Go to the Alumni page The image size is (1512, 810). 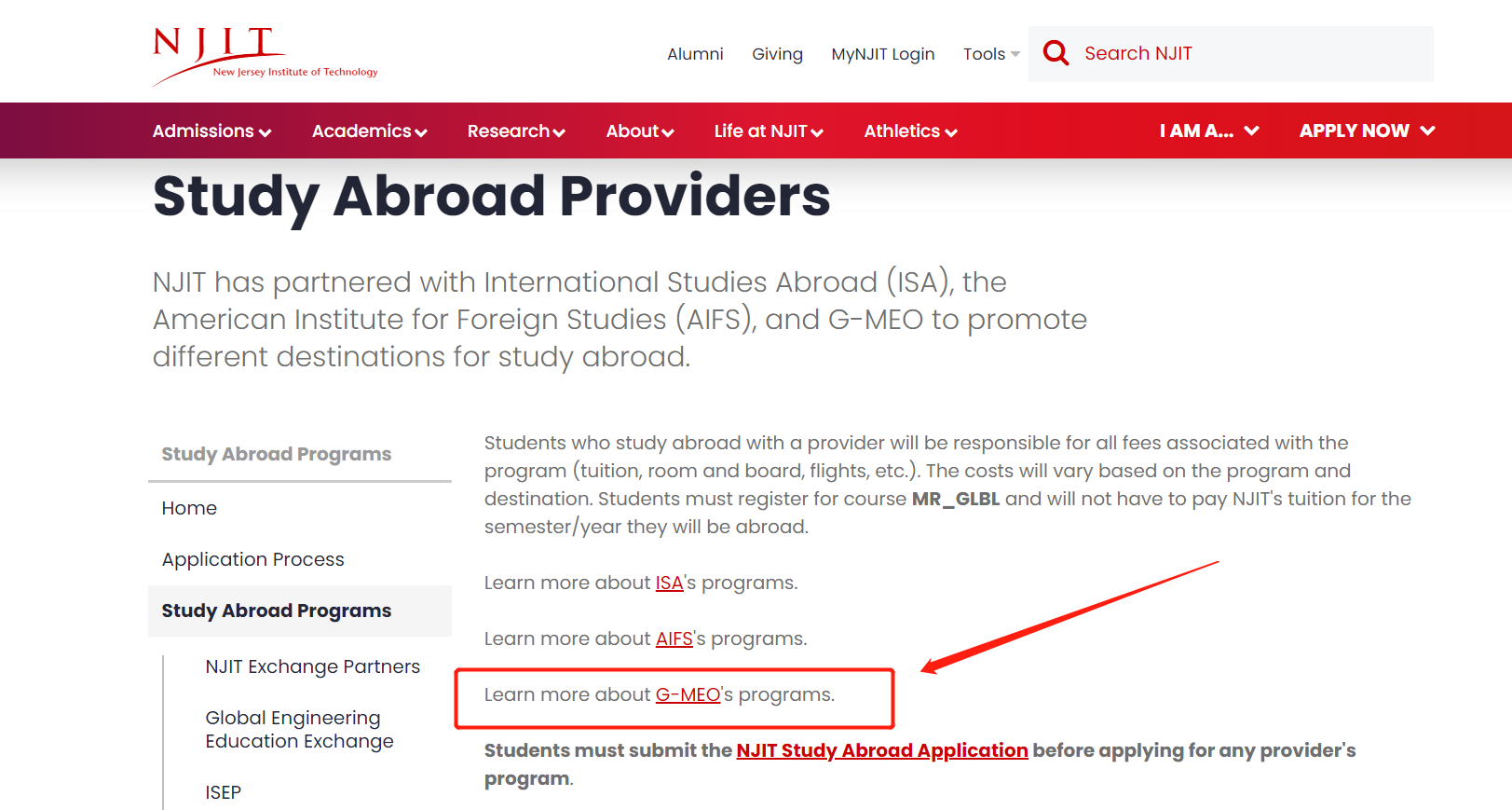point(695,54)
